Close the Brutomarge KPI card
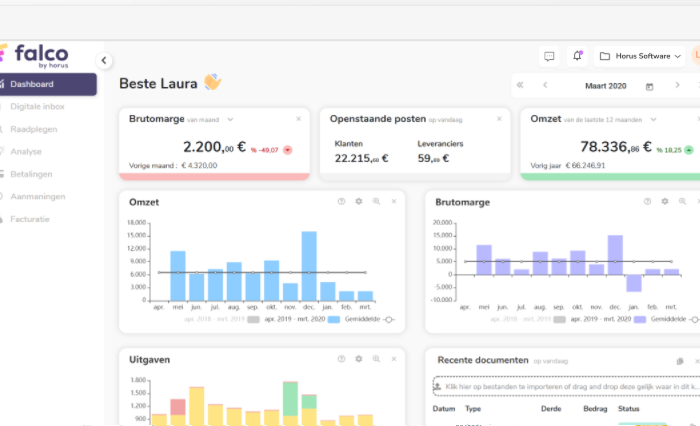This screenshot has width=700, height=426. [x=299, y=119]
